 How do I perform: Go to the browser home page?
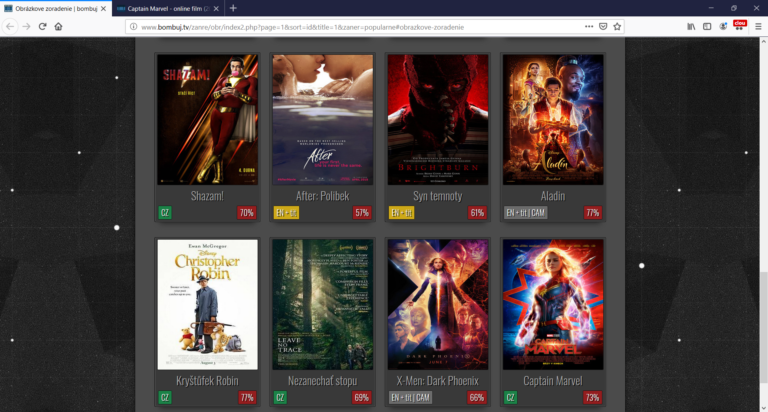[58, 26]
